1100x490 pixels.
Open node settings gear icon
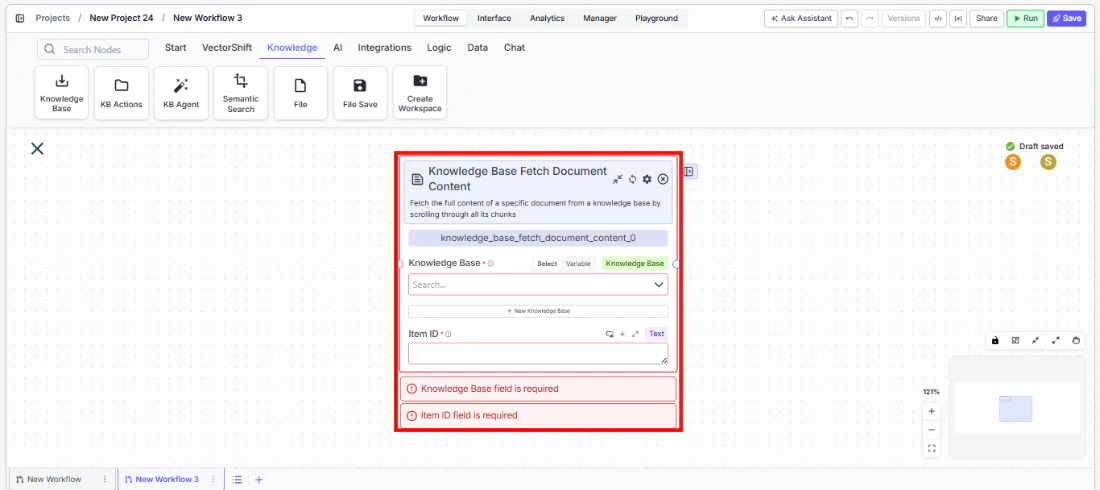pos(648,179)
